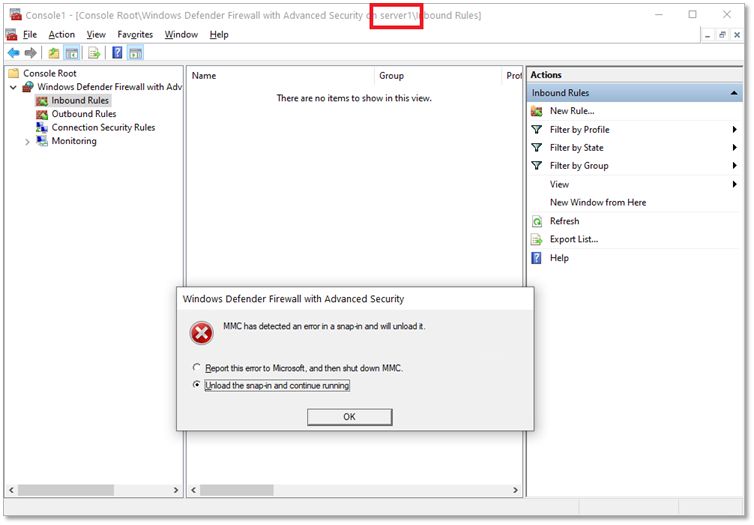Screen dimensions: 754x525
Task: Click the blue Help toolbar icon
Action: point(117,53)
